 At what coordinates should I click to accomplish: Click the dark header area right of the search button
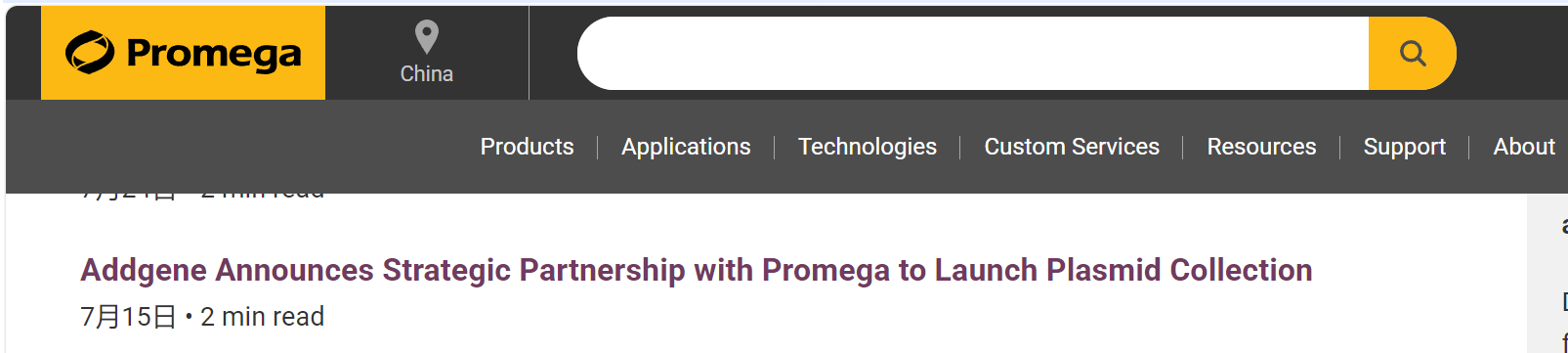(1512, 53)
